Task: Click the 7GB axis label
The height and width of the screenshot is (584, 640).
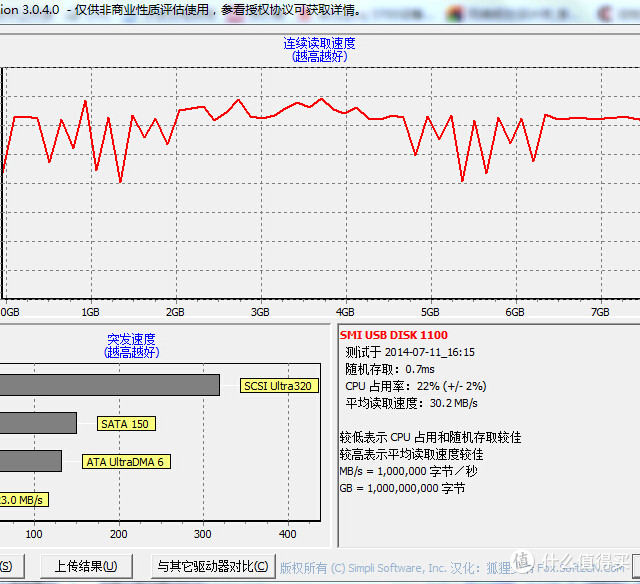Action: [600, 312]
